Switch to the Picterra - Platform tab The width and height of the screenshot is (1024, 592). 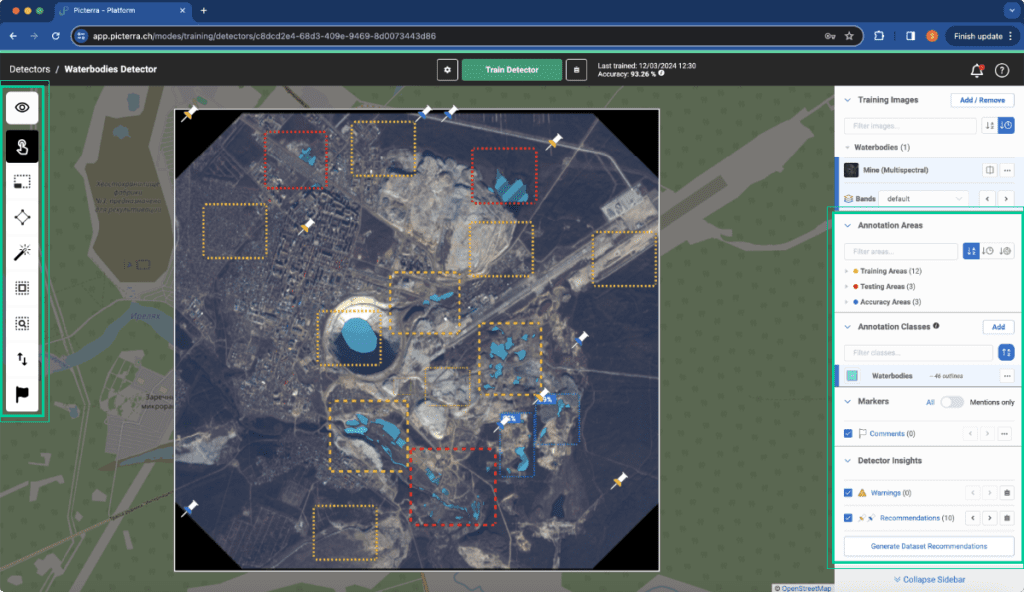[x=122, y=10]
